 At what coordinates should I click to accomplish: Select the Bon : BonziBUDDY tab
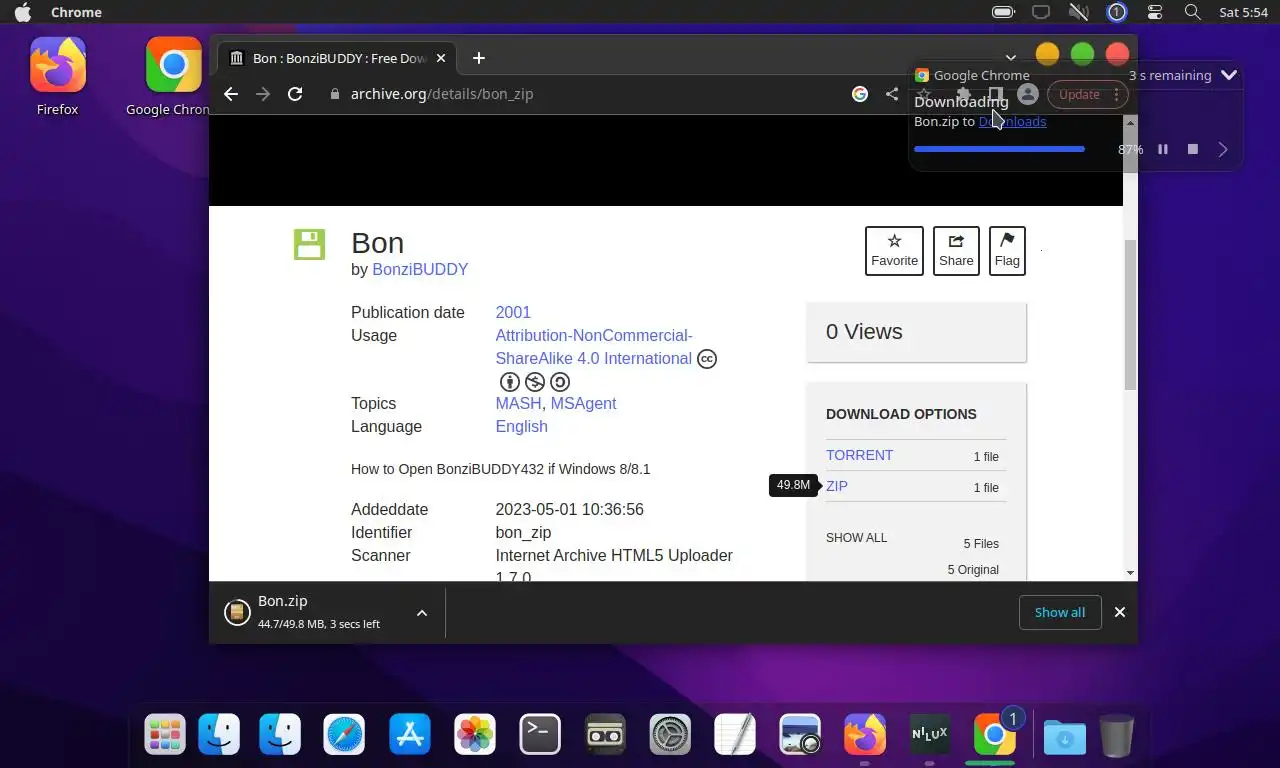click(x=336, y=58)
